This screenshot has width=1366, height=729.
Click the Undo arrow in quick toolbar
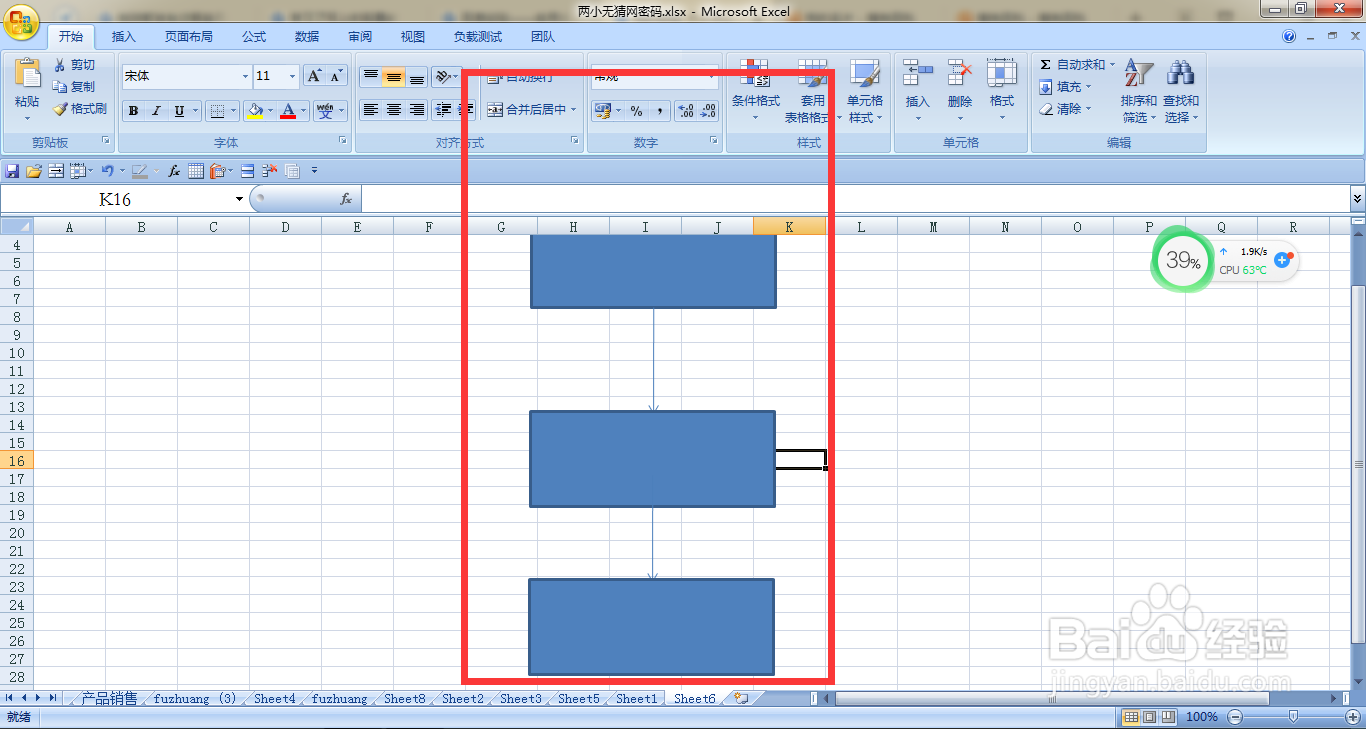107,171
